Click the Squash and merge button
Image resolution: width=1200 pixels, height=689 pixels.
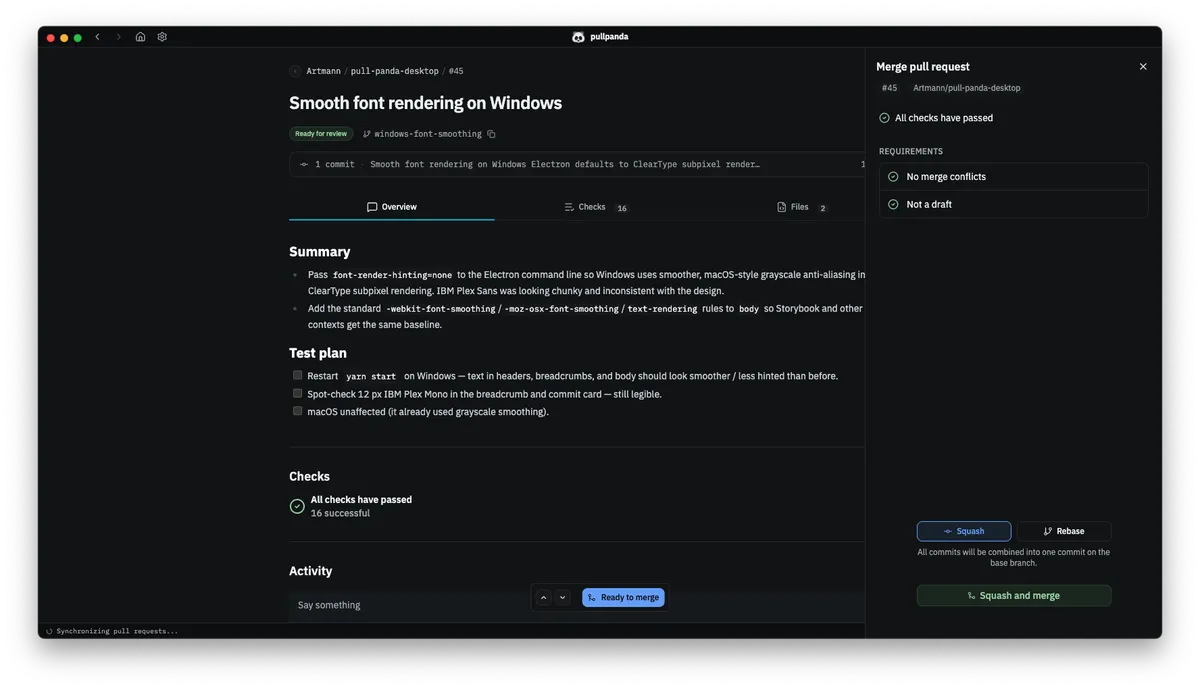[x=1014, y=596]
